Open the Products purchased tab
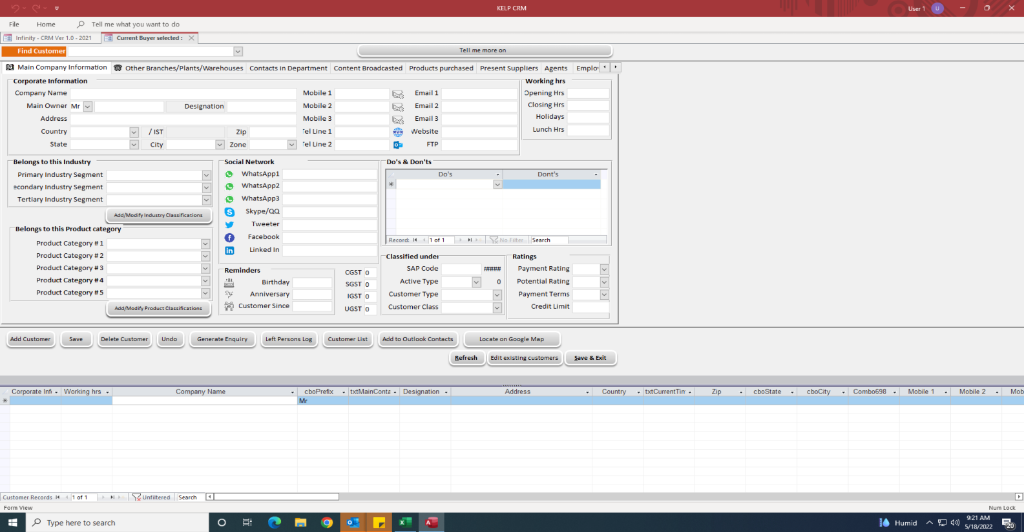The image size is (1024, 532). click(x=441, y=68)
